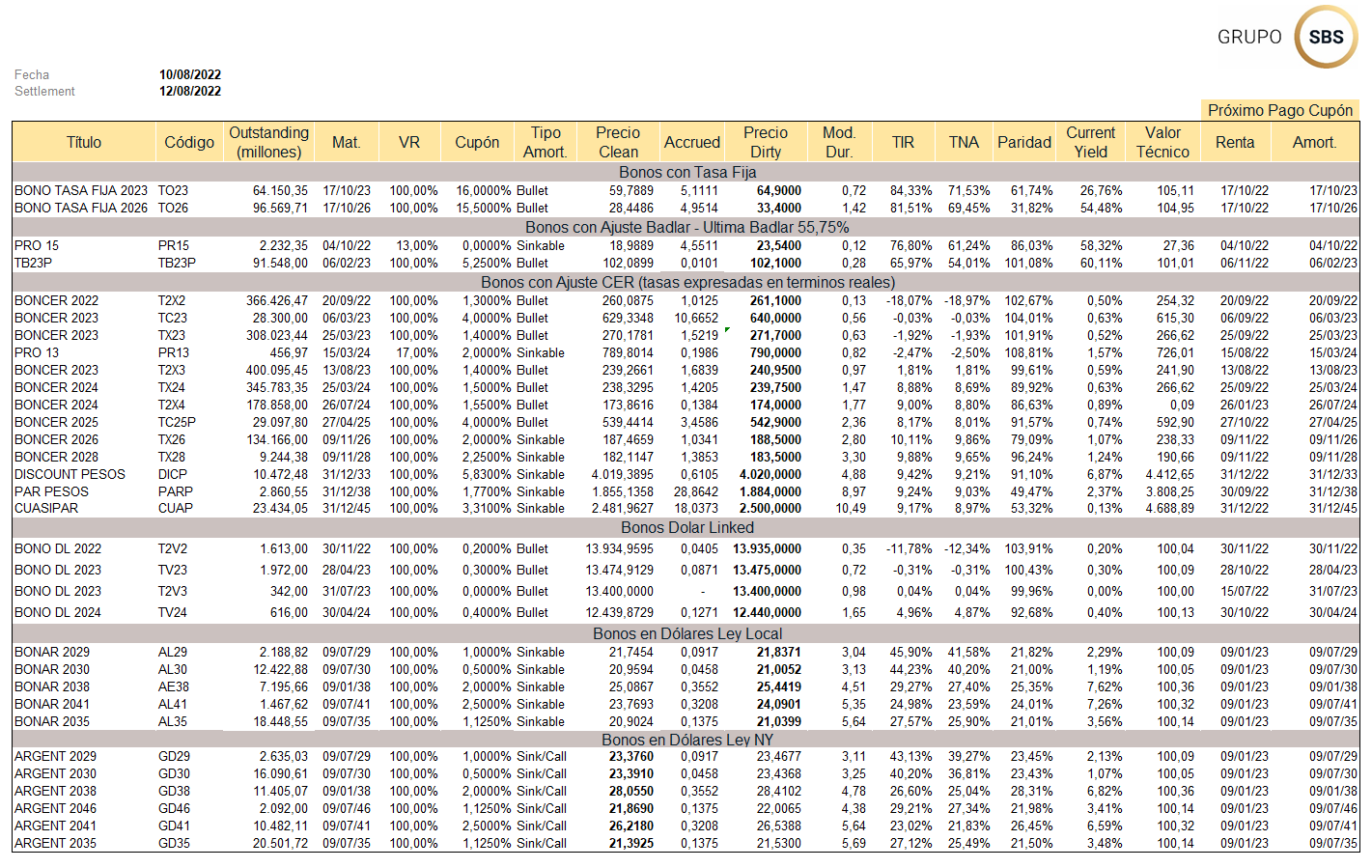Click the Código column header

pos(189,142)
